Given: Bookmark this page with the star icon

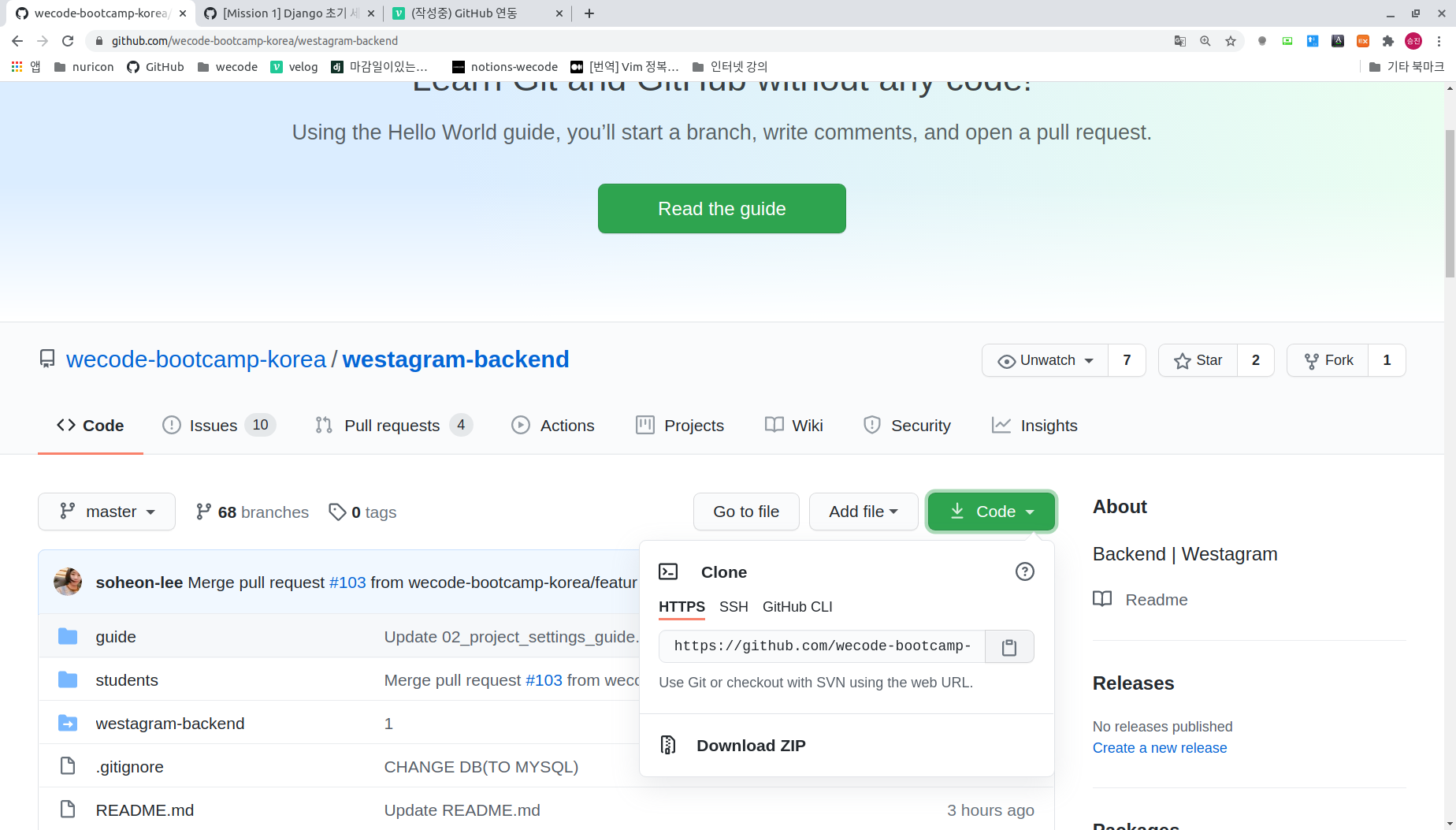Looking at the screenshot, I should pos(1231,41).
